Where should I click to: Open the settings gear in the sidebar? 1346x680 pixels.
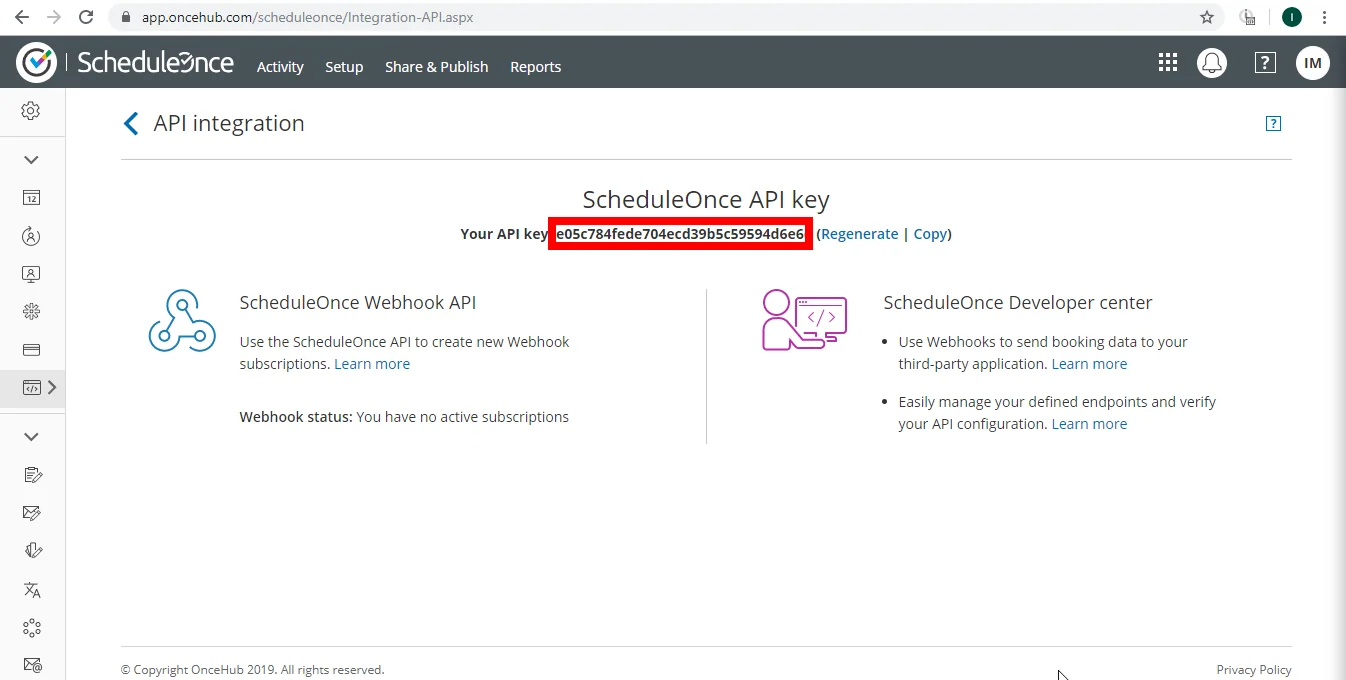[31, 111]
